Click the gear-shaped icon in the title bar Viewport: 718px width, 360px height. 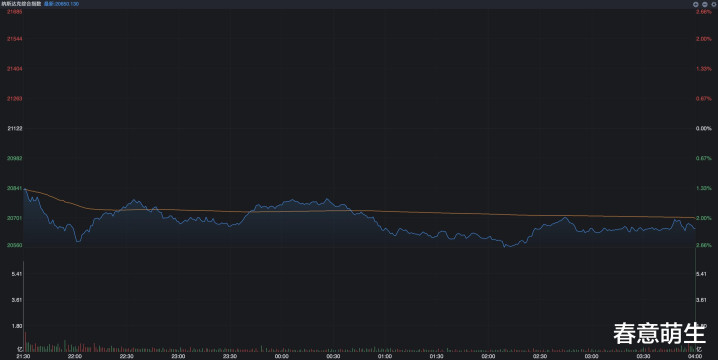tap(713, 4)
